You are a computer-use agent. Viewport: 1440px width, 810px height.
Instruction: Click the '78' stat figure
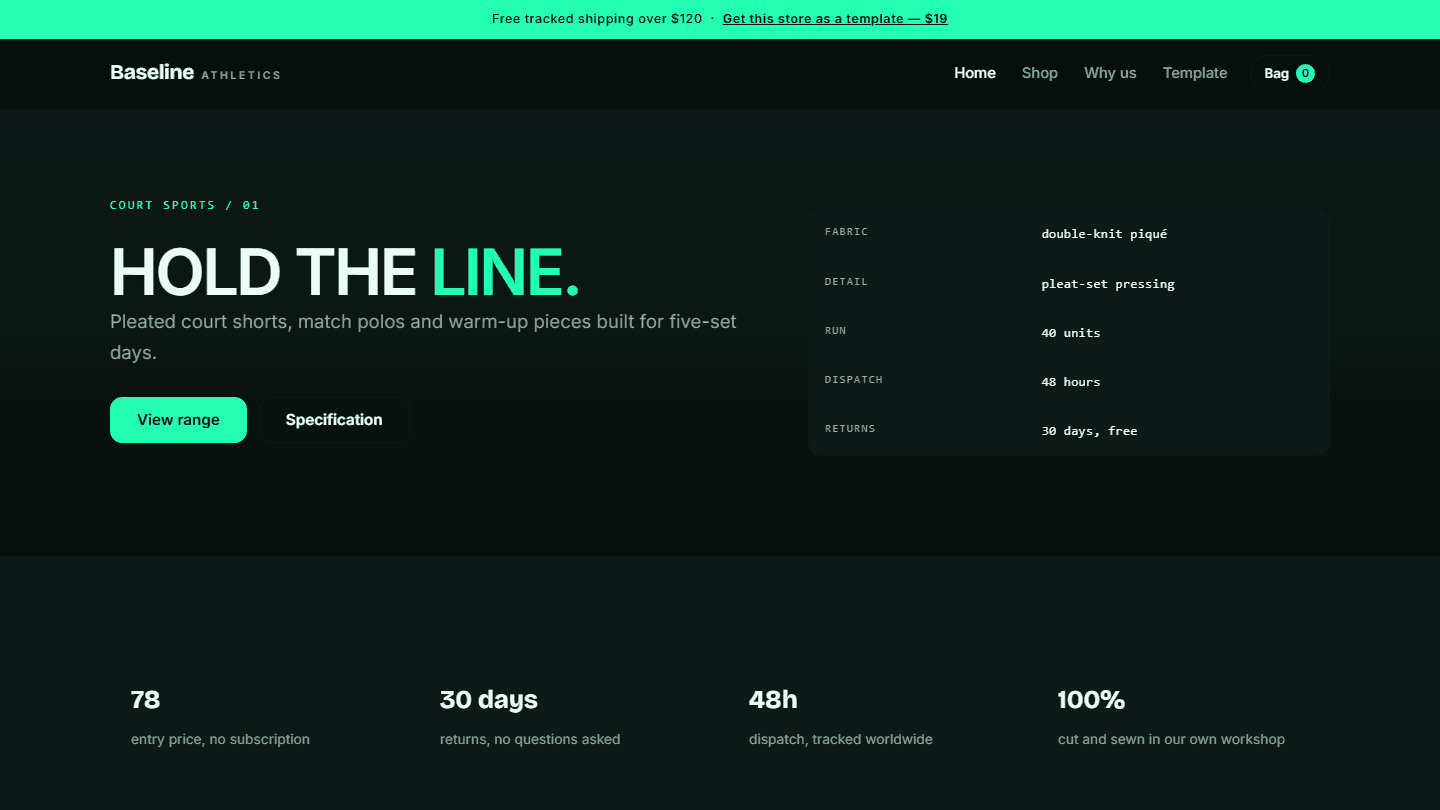(146, 700)
